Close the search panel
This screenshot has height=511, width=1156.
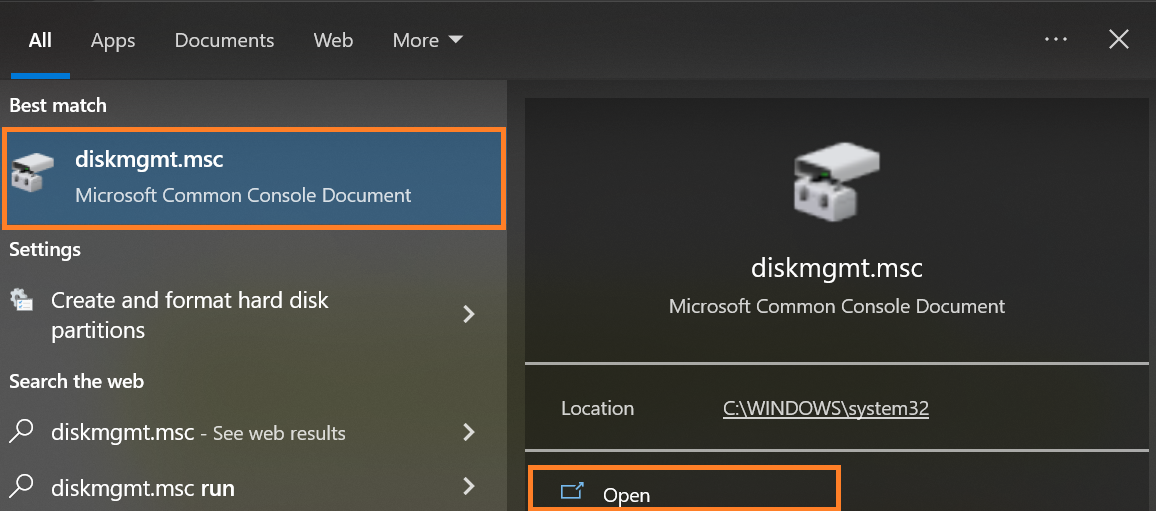point(1118,40)
